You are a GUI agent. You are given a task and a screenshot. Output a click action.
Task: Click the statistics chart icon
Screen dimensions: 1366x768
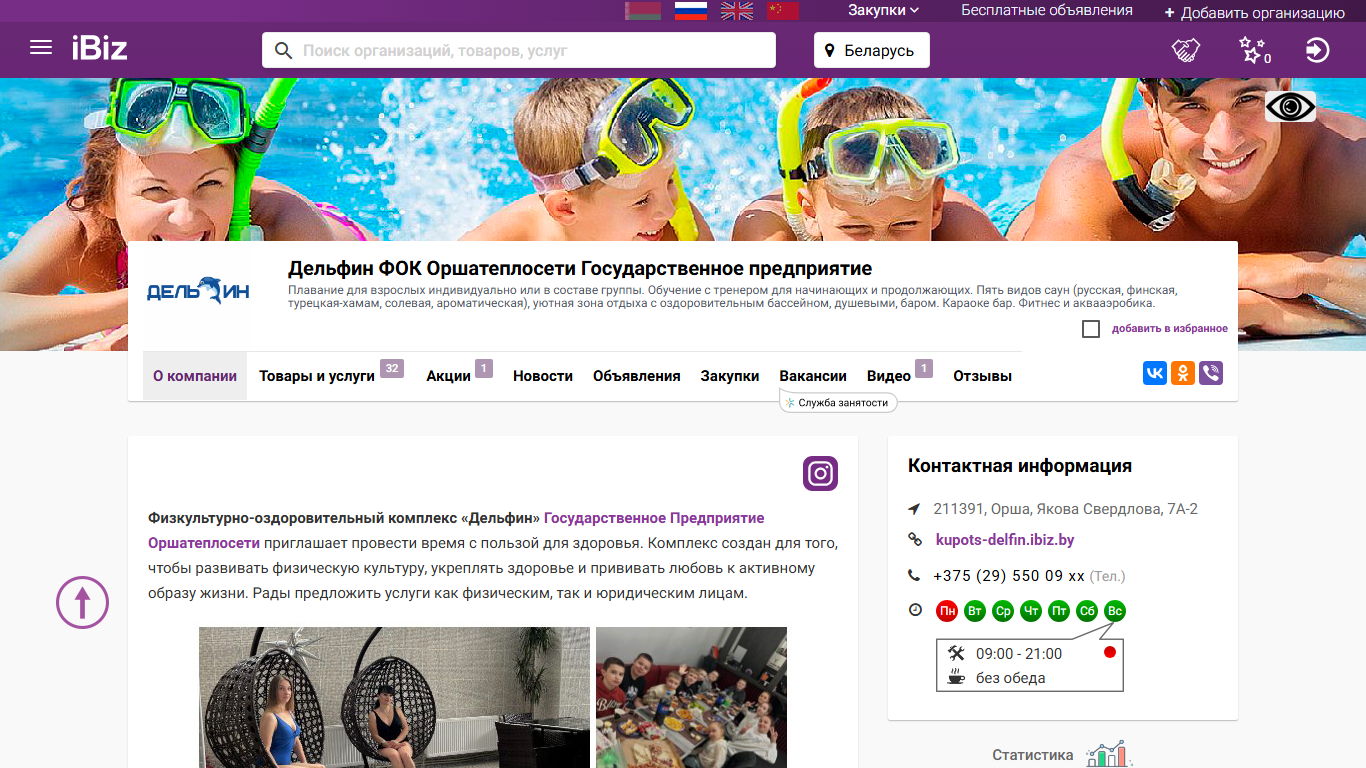pos(1109,755)
